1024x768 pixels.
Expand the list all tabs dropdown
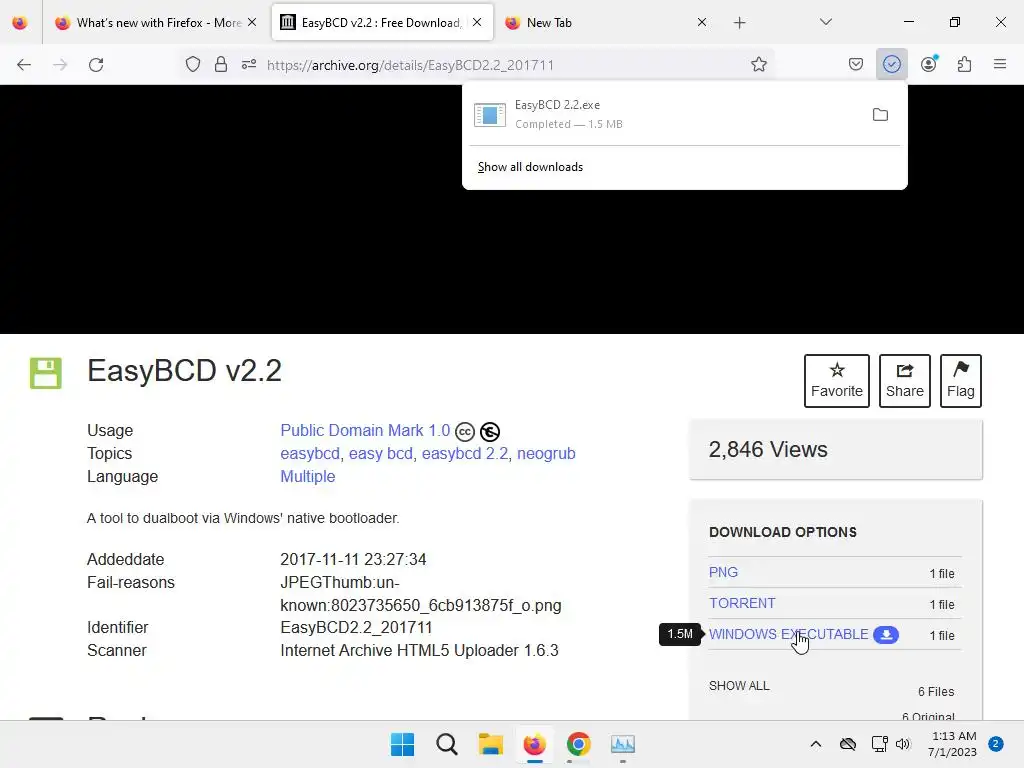coord(825,22)
